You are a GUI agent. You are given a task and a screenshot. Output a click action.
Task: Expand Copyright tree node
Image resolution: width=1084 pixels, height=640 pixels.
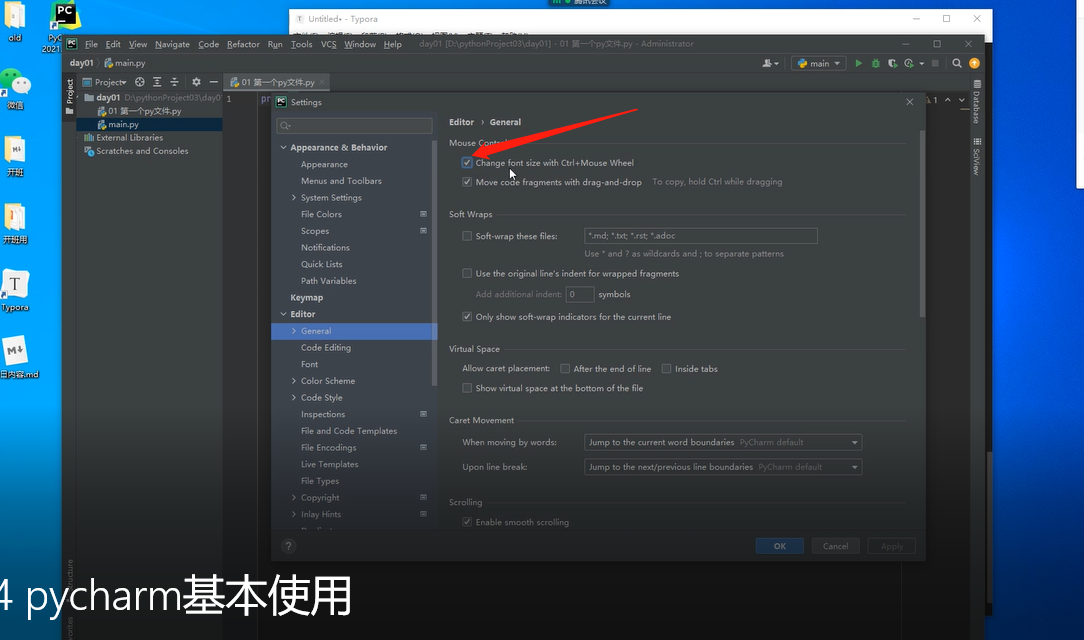point(294,498)
